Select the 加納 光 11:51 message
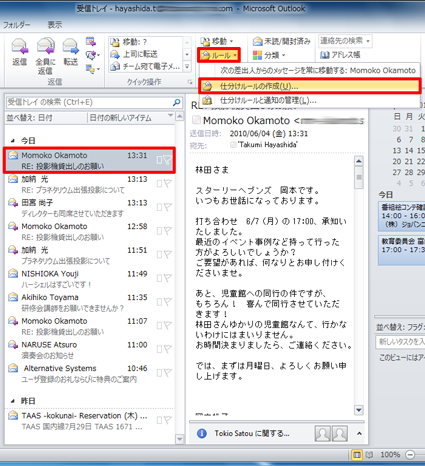The height and width of the screenshot is (466, 425). [89, 255]
